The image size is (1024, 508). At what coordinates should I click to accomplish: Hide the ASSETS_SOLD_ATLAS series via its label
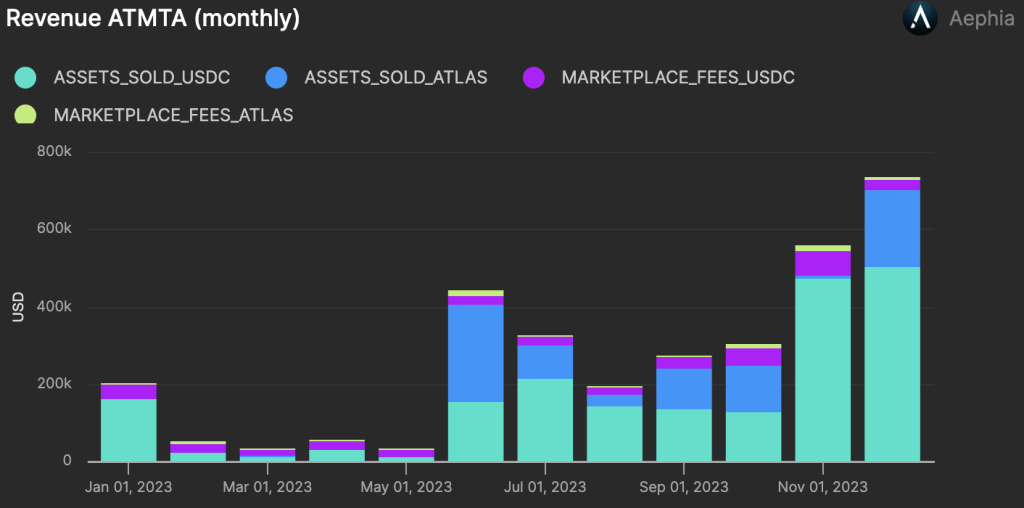point(395,77)
